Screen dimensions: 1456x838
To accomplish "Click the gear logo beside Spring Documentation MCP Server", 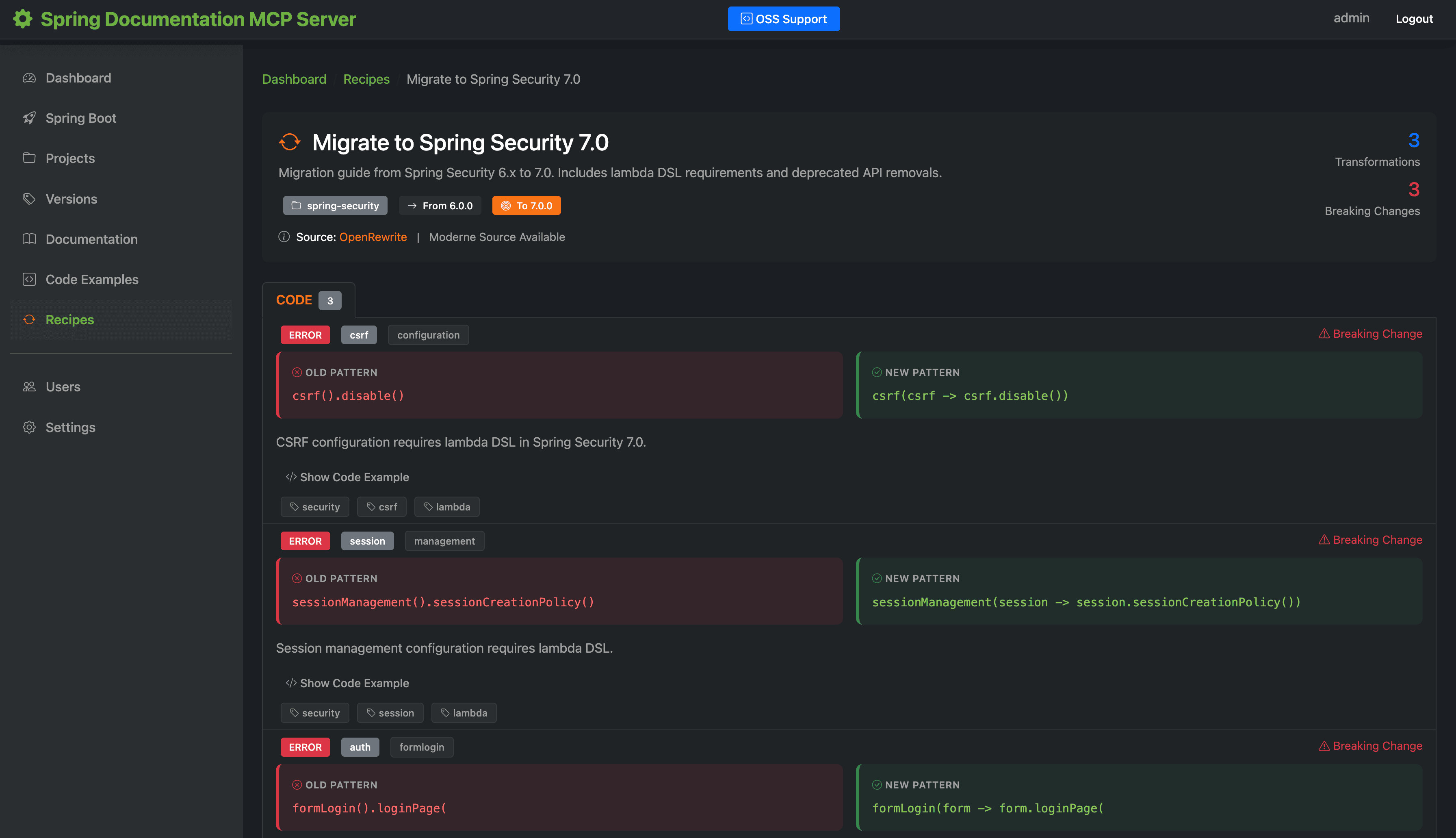I will [22, 19].
